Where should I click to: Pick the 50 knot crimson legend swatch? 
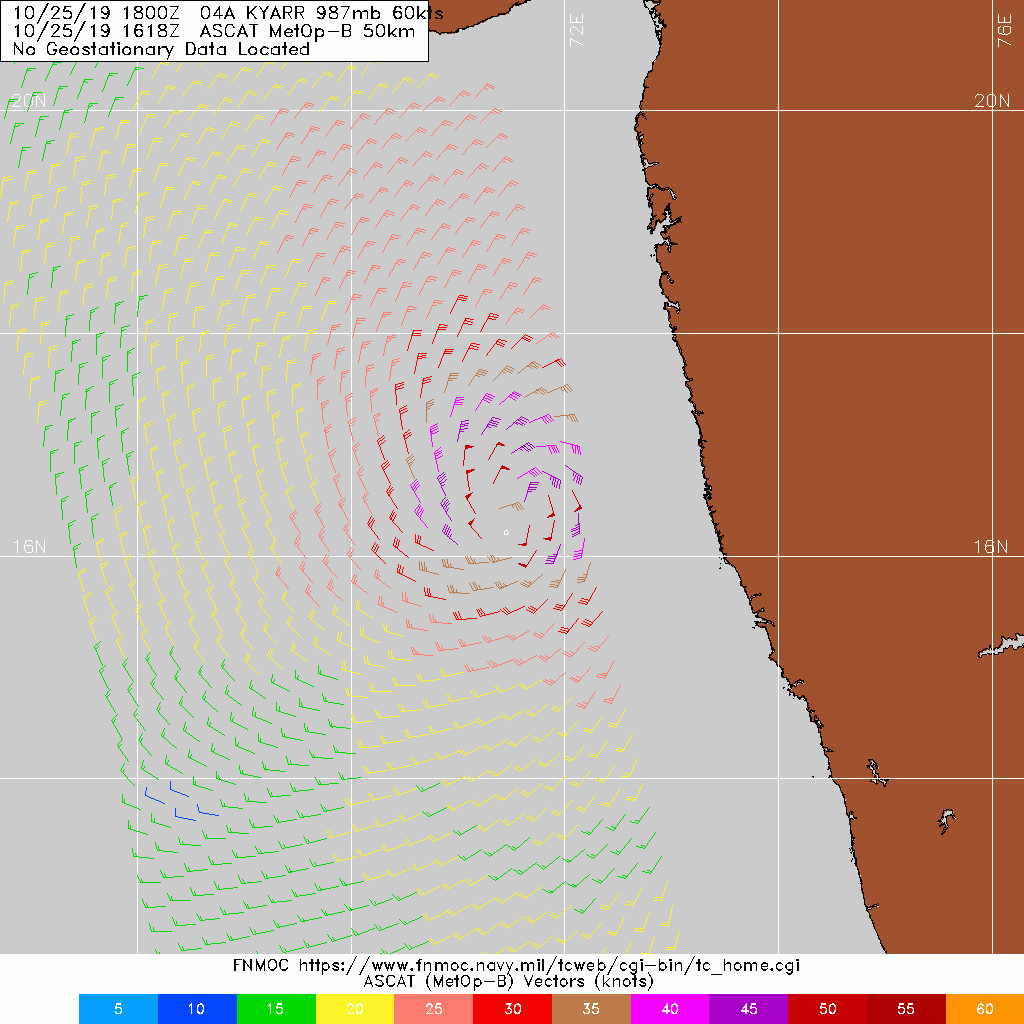[x=828, y=1008]
